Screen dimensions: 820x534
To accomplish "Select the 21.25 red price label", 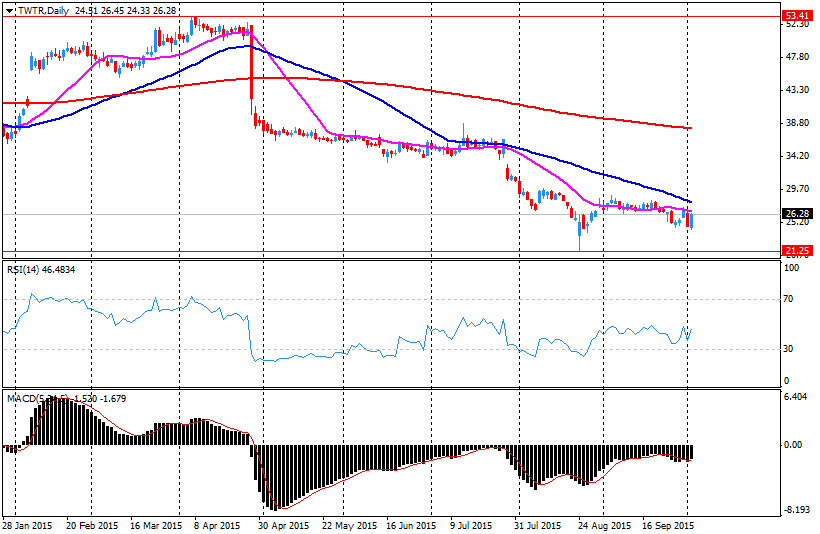I will pos(797,252).
